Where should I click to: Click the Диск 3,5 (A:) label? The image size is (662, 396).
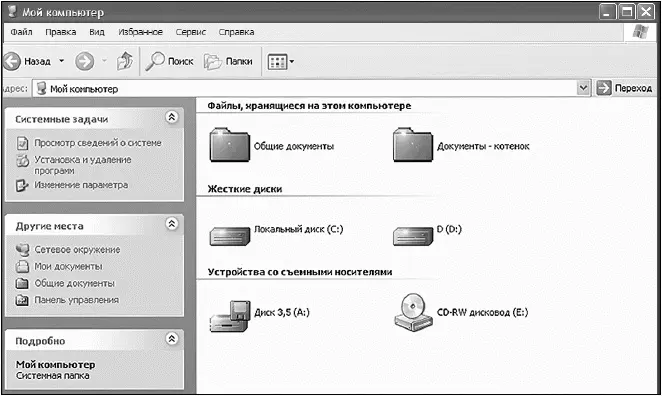point(282,312)
